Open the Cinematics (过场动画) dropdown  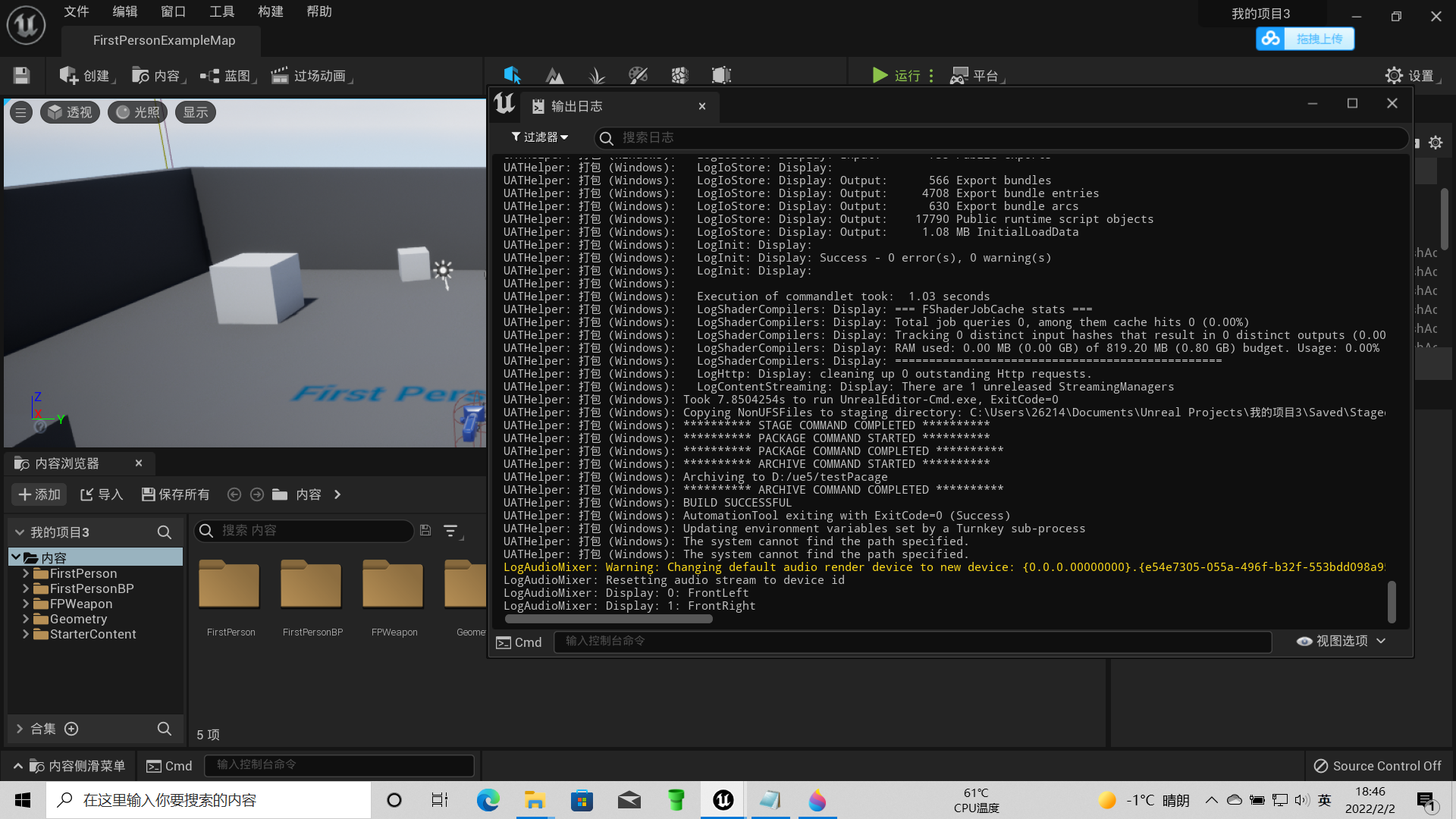311,75
